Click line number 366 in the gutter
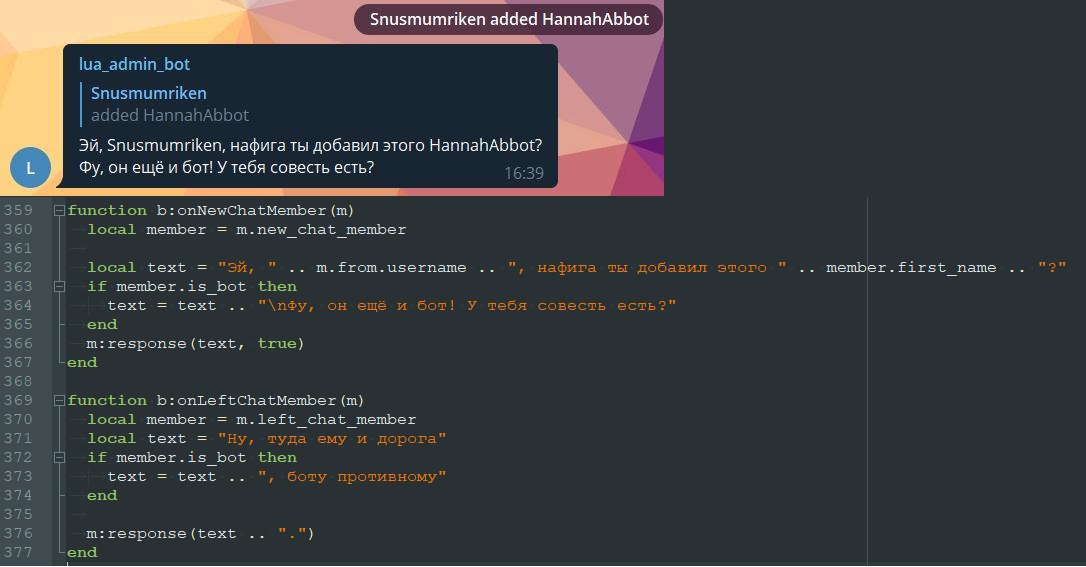Viewport: 1086px width, 567px height. click(x=18, y=343)
